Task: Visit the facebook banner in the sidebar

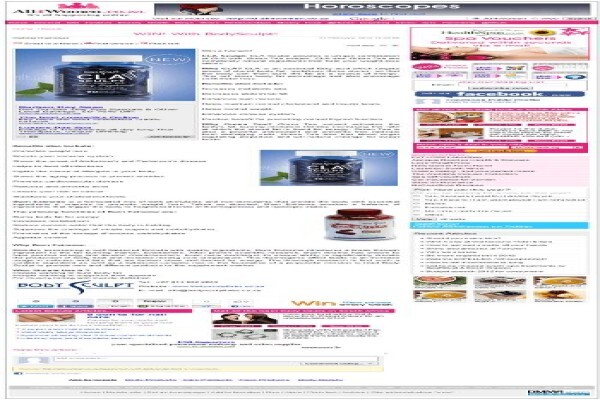Action: point(499,94)
